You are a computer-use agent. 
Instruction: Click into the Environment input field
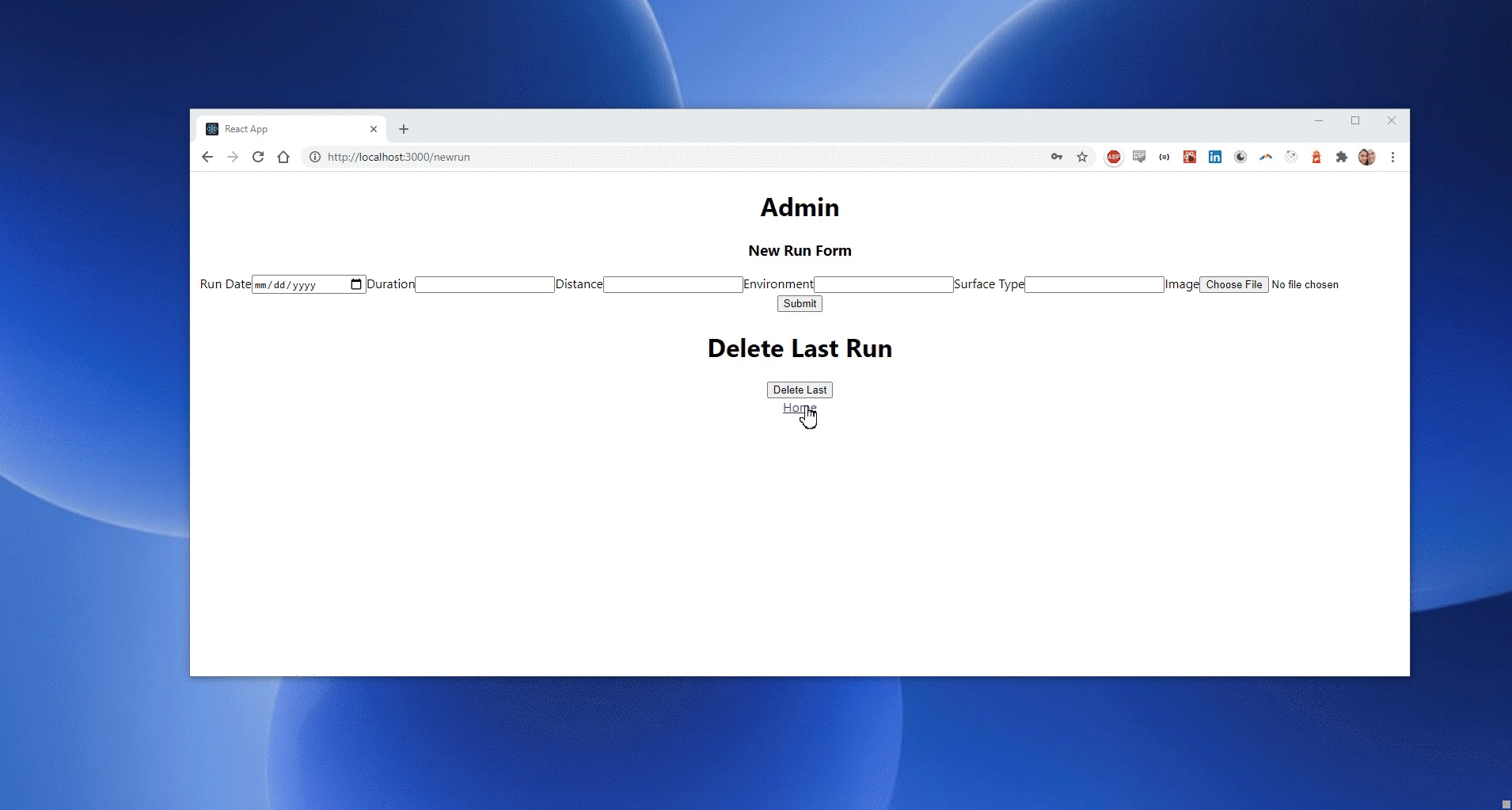point(883,284)
